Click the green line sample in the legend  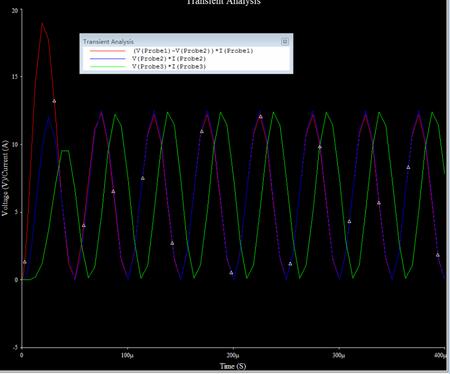107,67
